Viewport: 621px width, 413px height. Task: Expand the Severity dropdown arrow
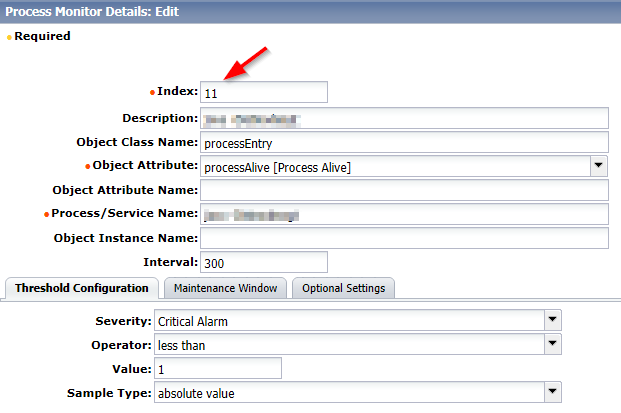coord(552,320)
